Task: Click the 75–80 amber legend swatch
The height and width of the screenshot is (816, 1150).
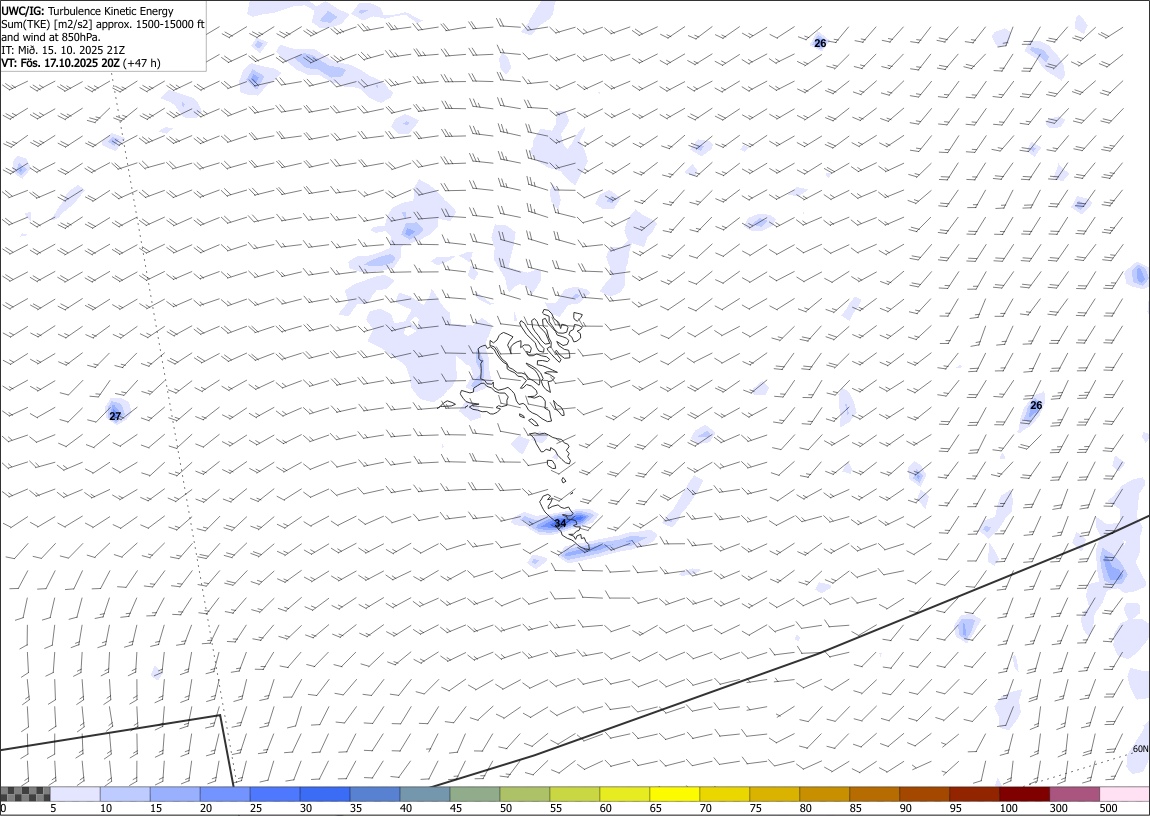Action: tap(774, 794)
